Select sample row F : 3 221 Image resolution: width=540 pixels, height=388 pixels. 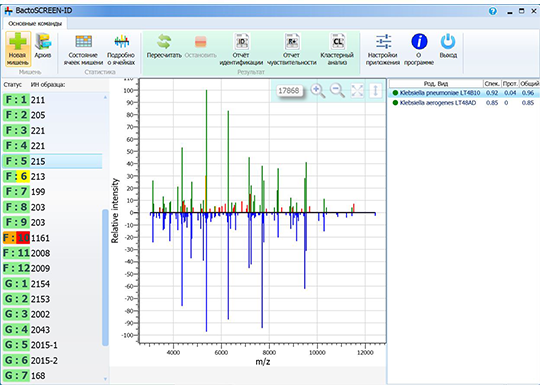(x=52, y=130)
